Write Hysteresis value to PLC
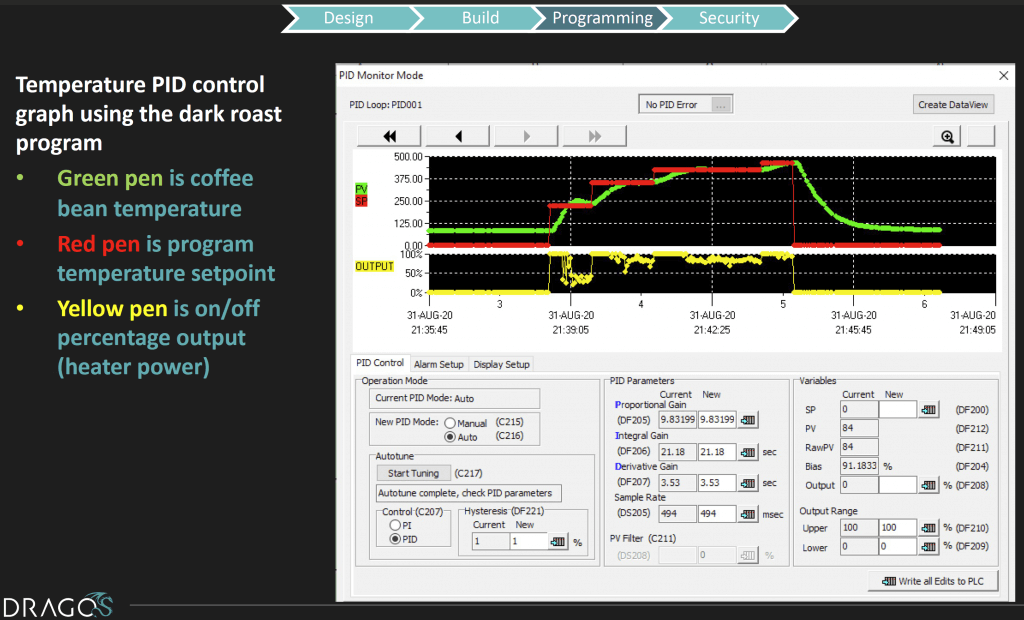 pos(559,541)
